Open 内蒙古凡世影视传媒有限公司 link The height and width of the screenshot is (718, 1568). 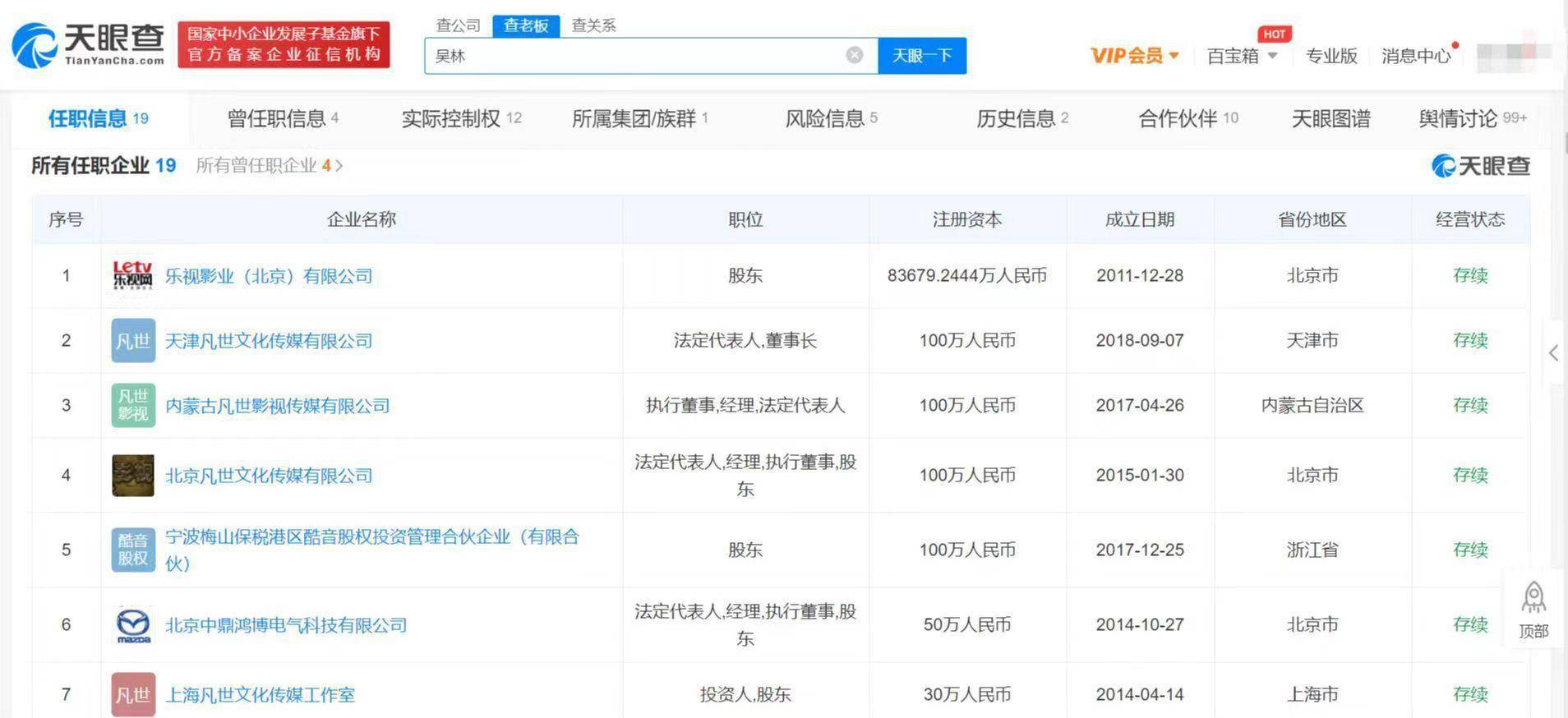click(278, 406)
